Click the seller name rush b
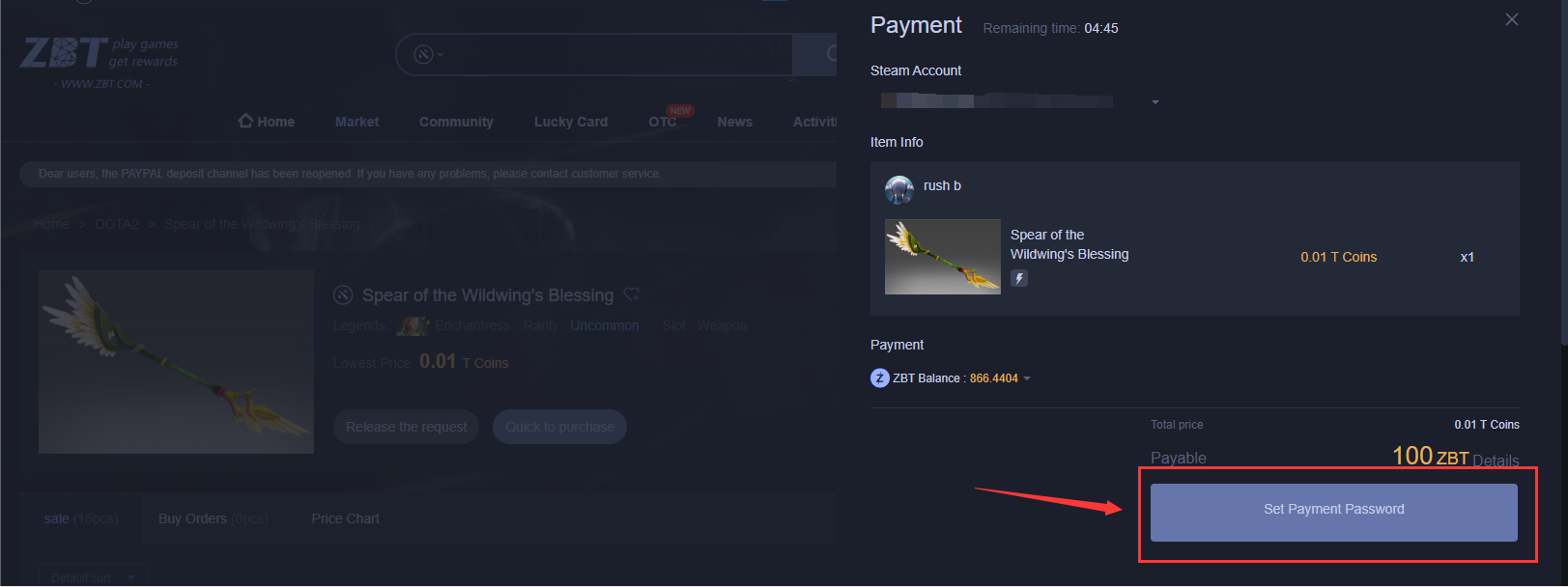1568x587 pixels. 942,185
